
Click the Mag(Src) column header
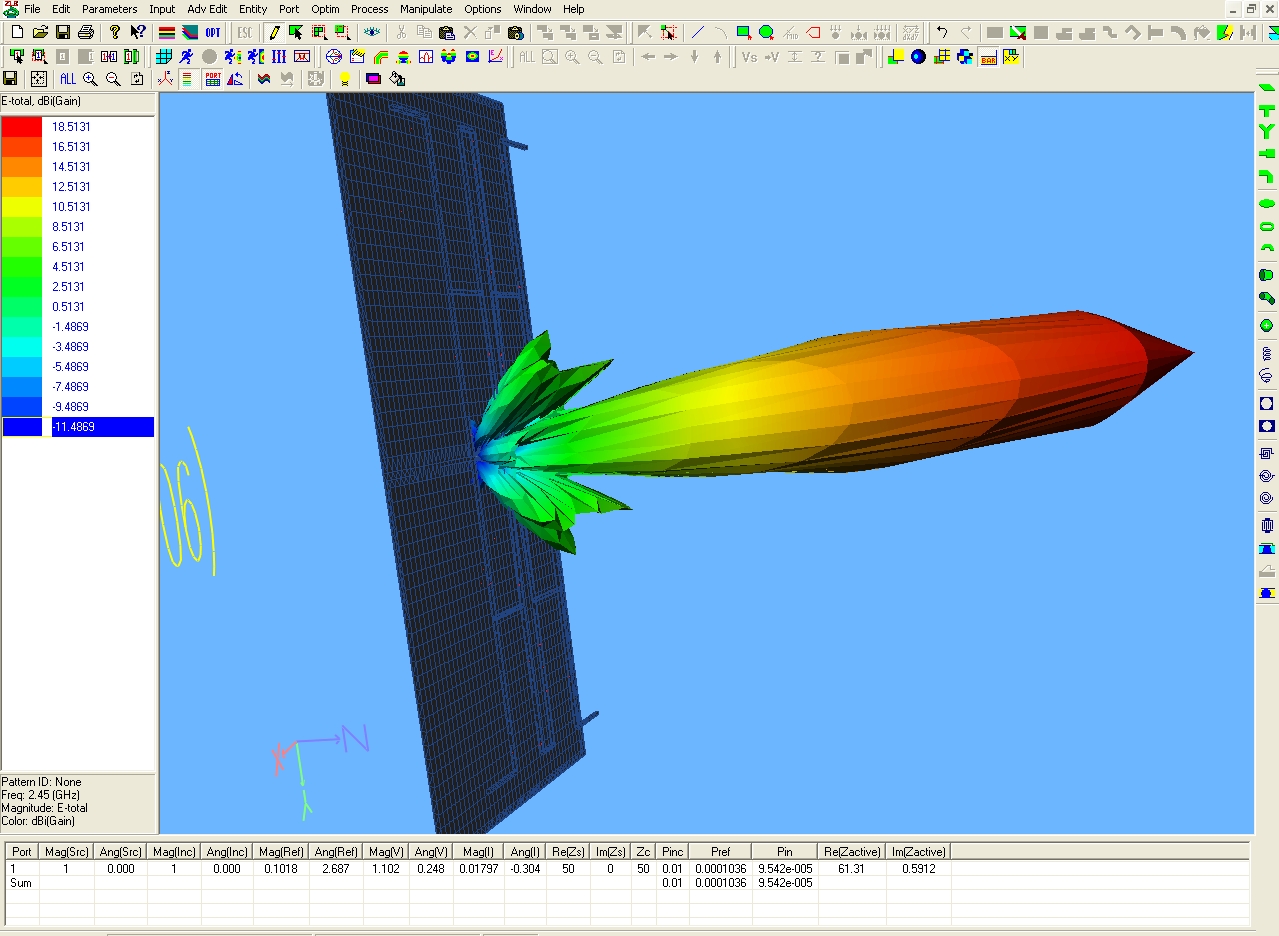point(66,852)
